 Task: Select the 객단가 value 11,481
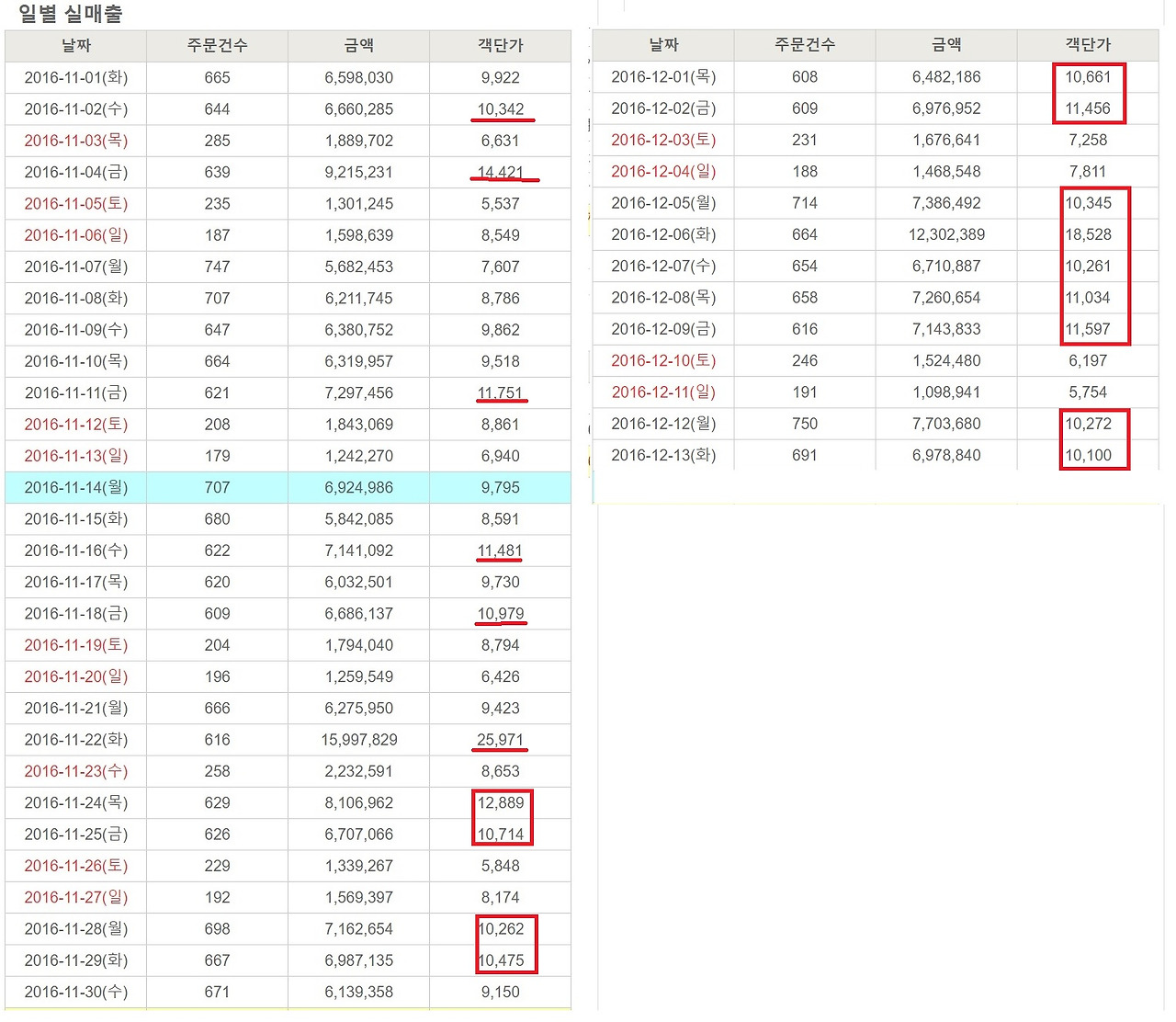click(x=501, y=551)
